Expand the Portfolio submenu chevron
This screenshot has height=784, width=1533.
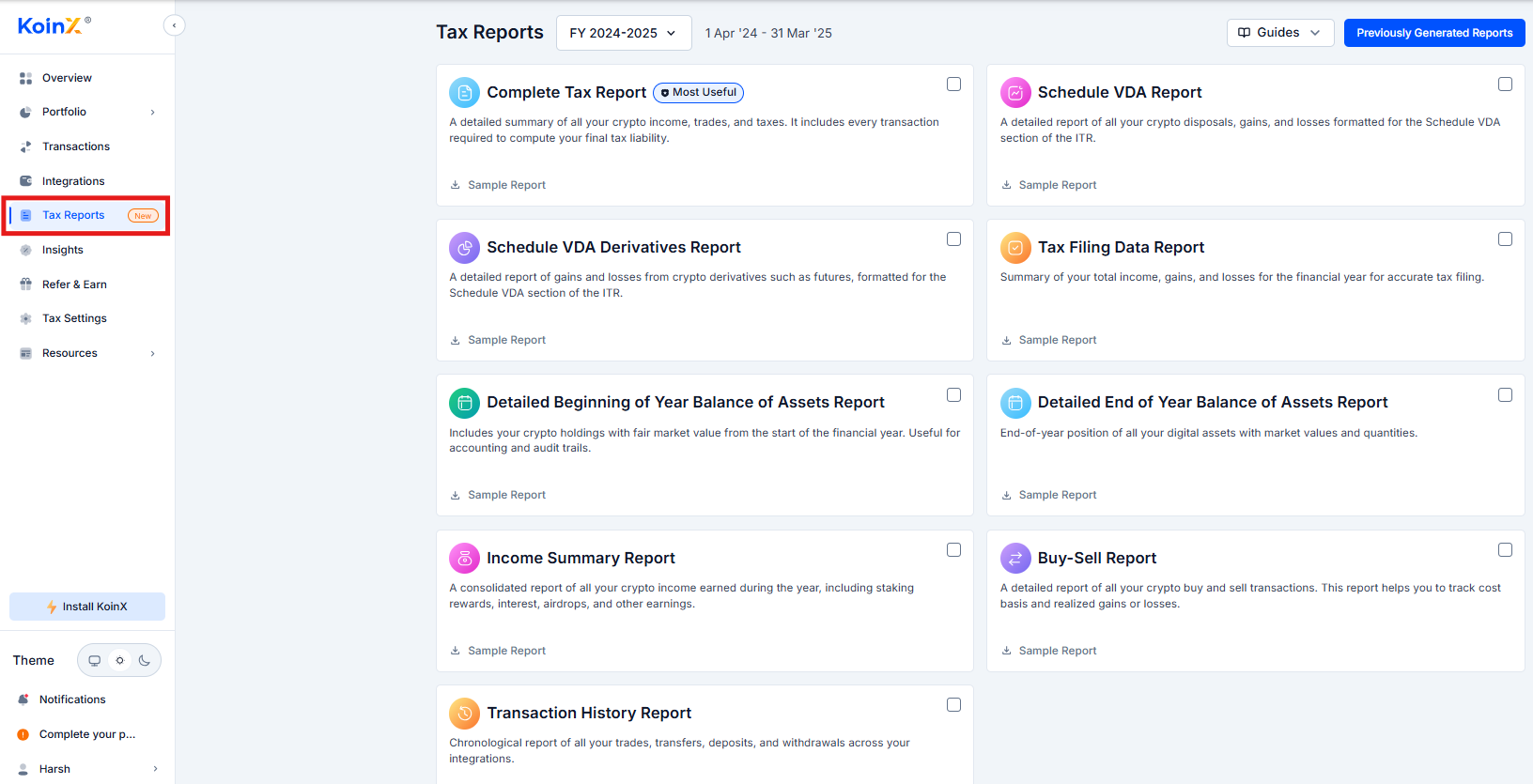[x=152, y=112]
